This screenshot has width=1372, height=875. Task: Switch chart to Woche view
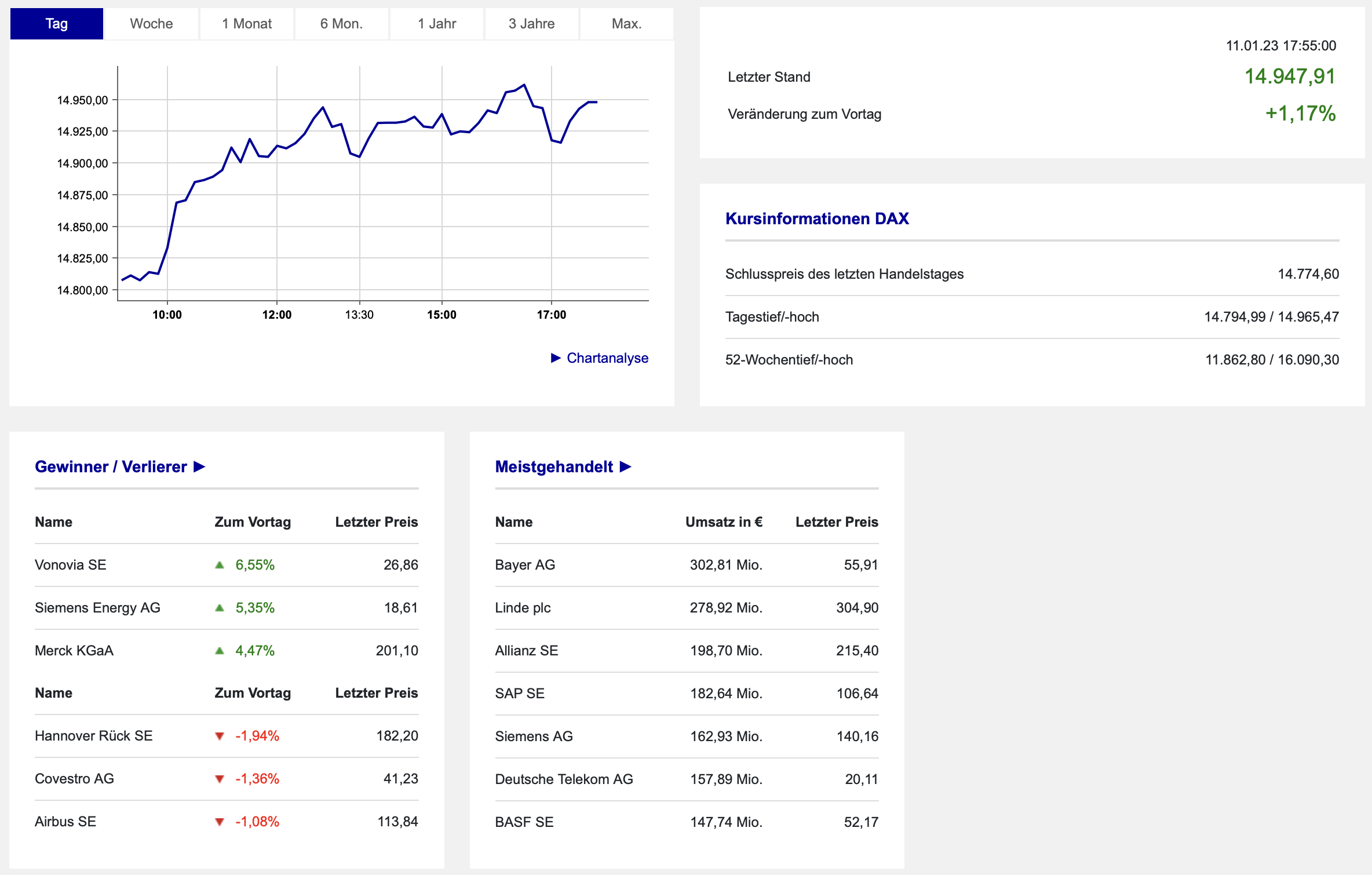point(151,24)
